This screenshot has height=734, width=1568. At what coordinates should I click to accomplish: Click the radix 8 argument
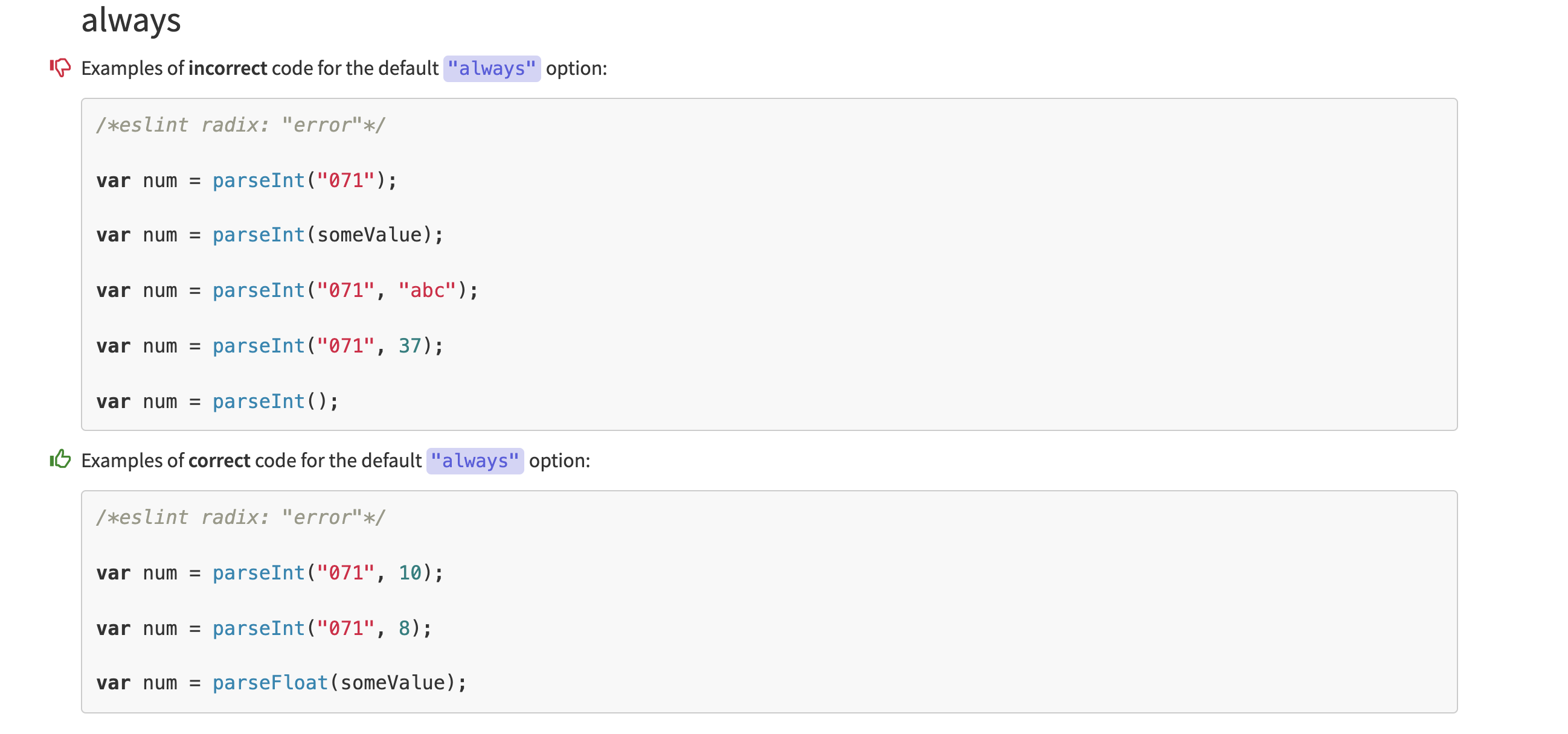click(x=403, y=628)
